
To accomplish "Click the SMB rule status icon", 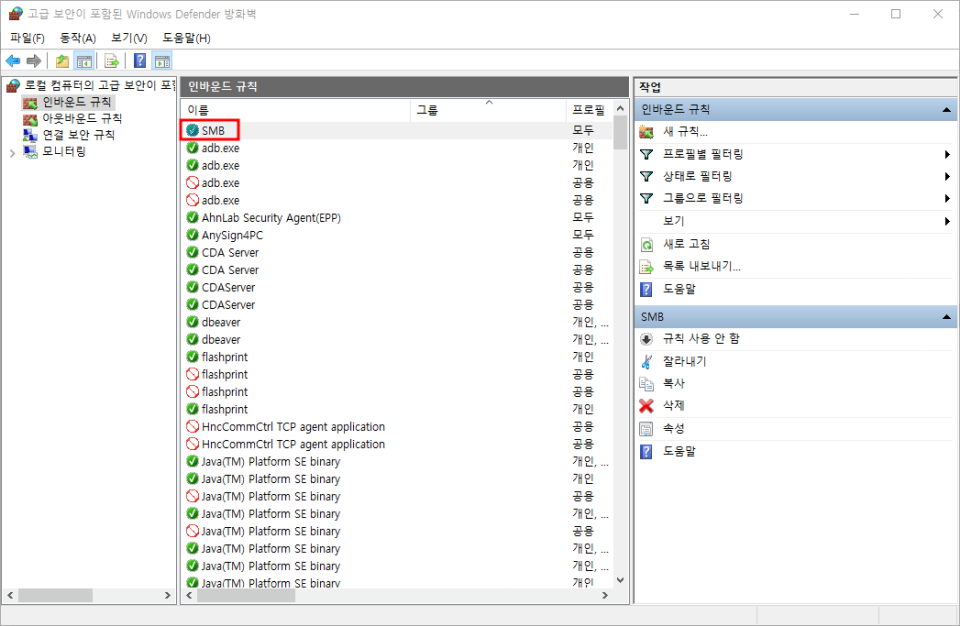I will point(193,130).
